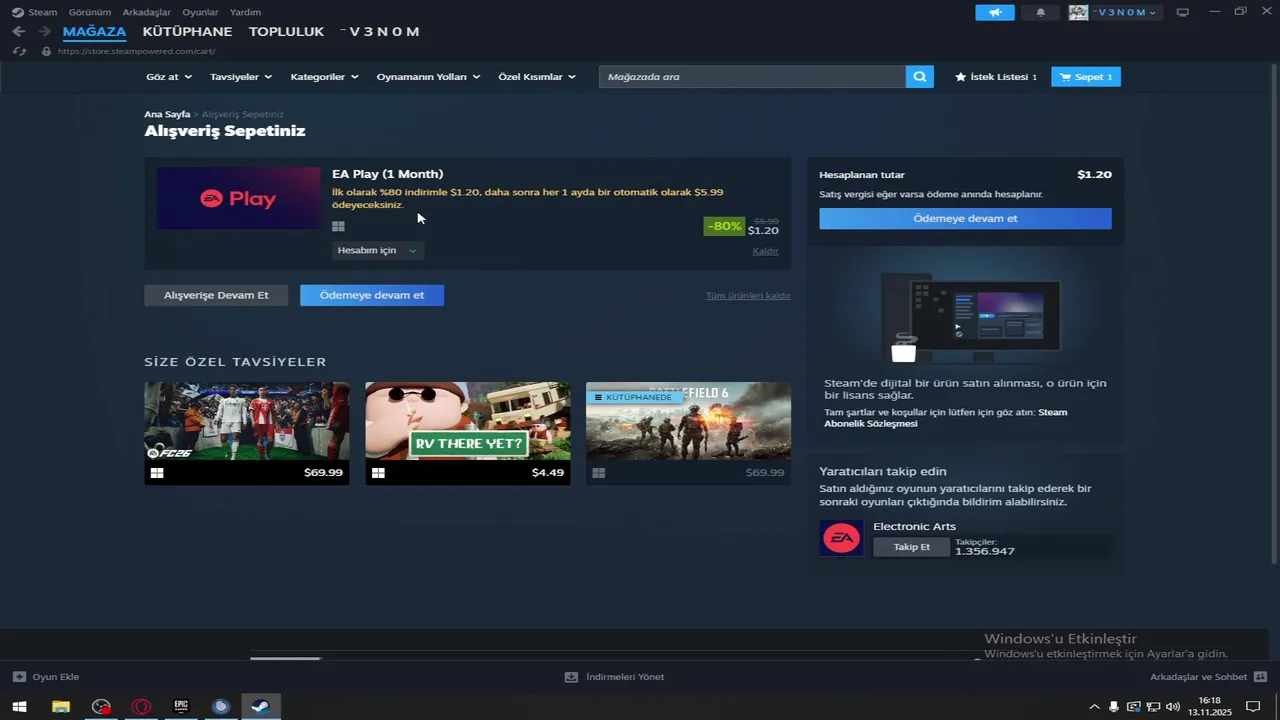The image size is (1280, 720).
Task: Click the plus icon for Oyun Ekle
Action: [x=19, y=677]
